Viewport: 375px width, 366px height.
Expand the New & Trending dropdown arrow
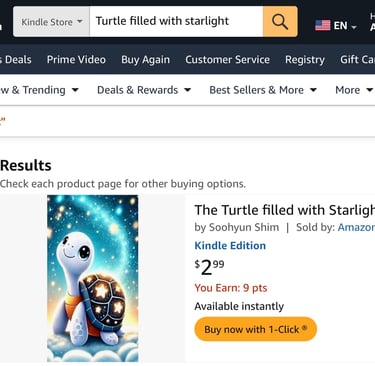(75, 90)
